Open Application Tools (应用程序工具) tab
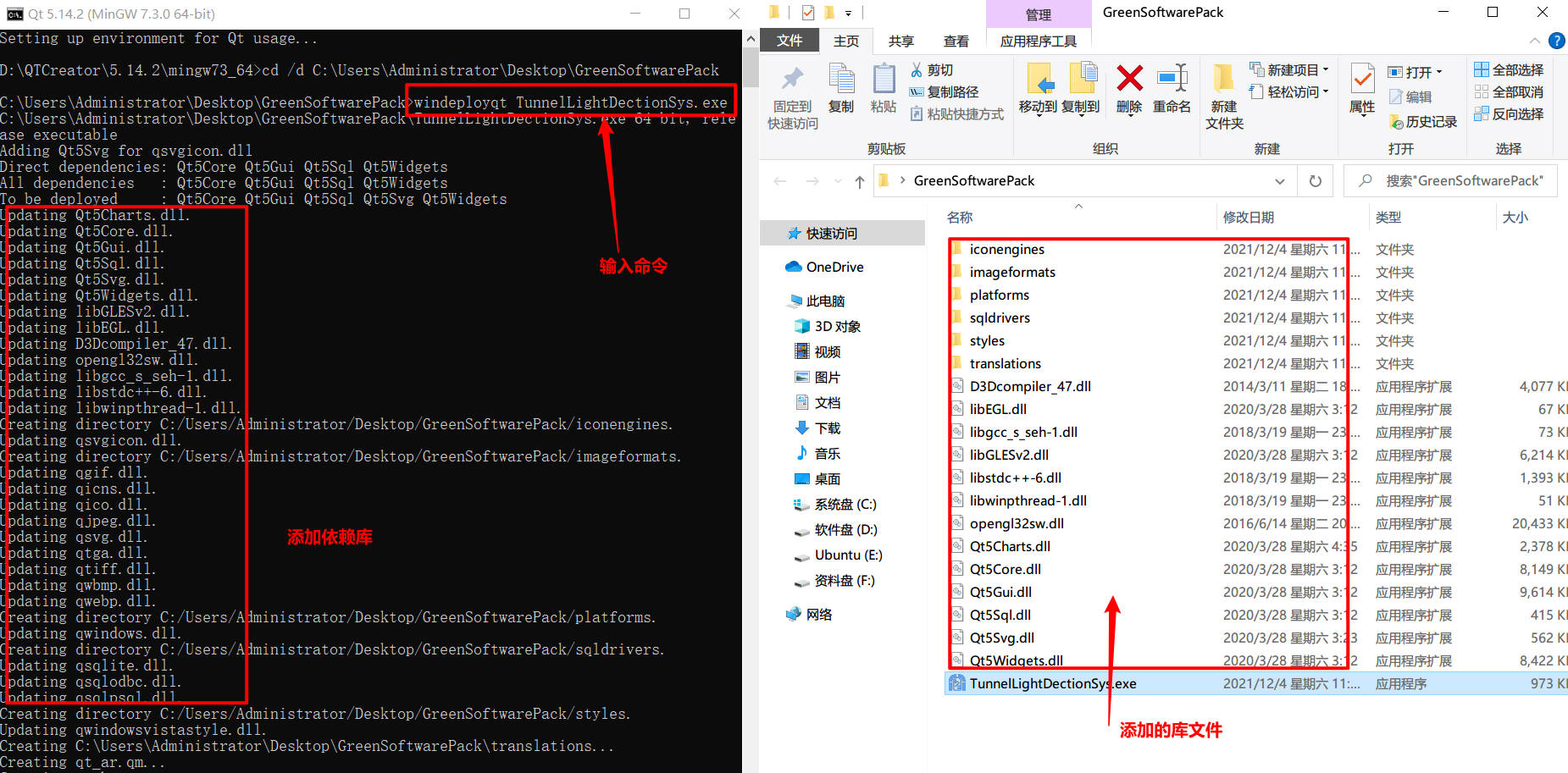This screenshot has width=1568, height=773. pos(1038,41)
